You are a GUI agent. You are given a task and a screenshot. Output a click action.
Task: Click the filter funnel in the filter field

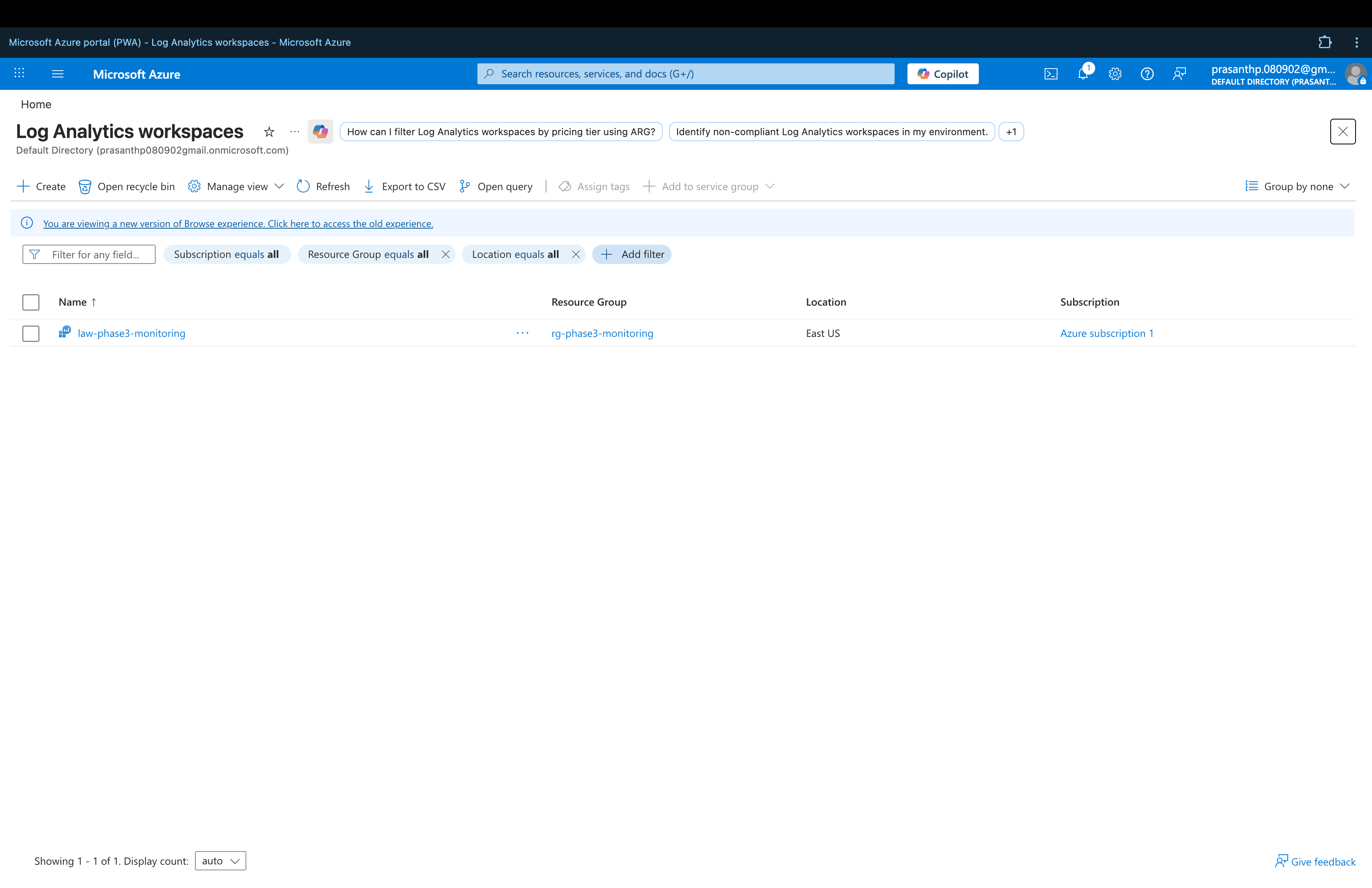click(35, 254)
